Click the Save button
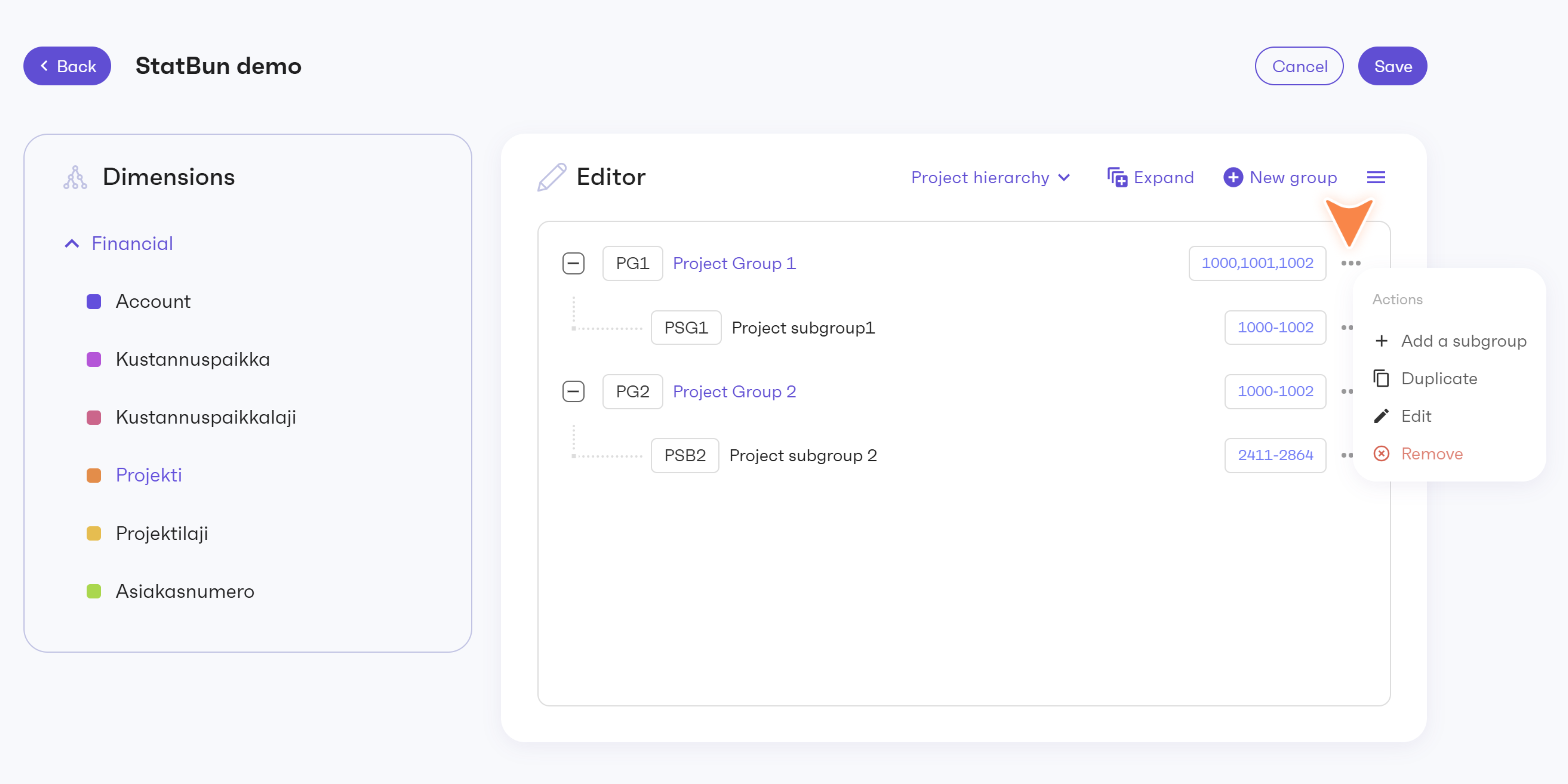The image size is (1568, 784). (x=1393, y=66)
